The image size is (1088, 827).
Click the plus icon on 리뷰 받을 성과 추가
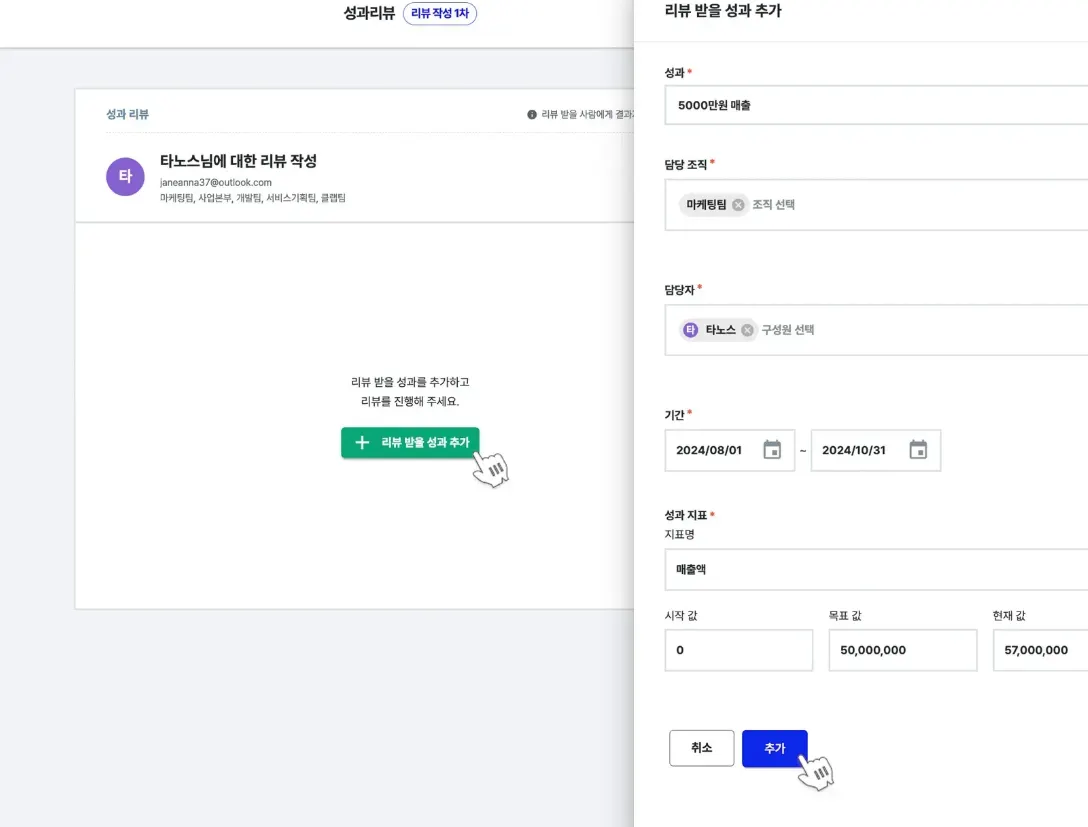click(x=362, y=442)
